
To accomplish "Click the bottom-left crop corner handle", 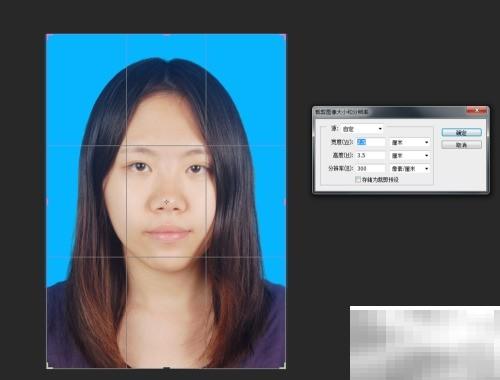I will tap(49, 366).
